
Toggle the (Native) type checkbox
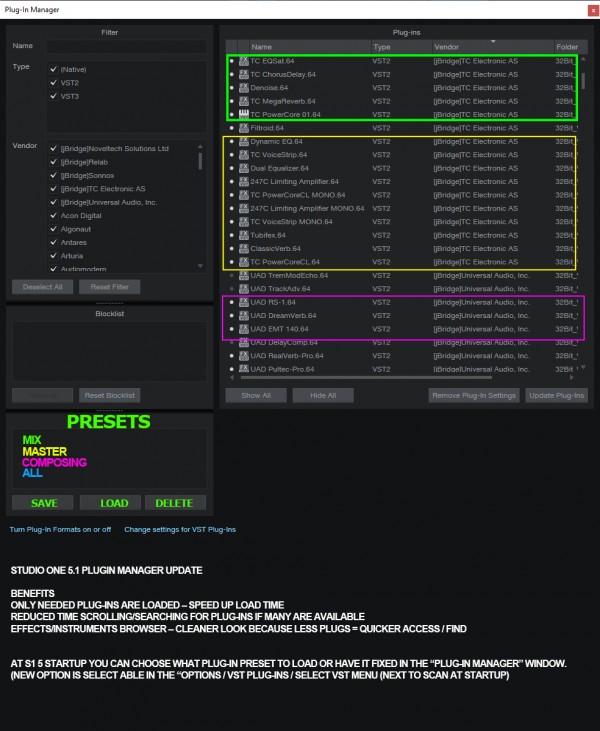tap(53, 69)
